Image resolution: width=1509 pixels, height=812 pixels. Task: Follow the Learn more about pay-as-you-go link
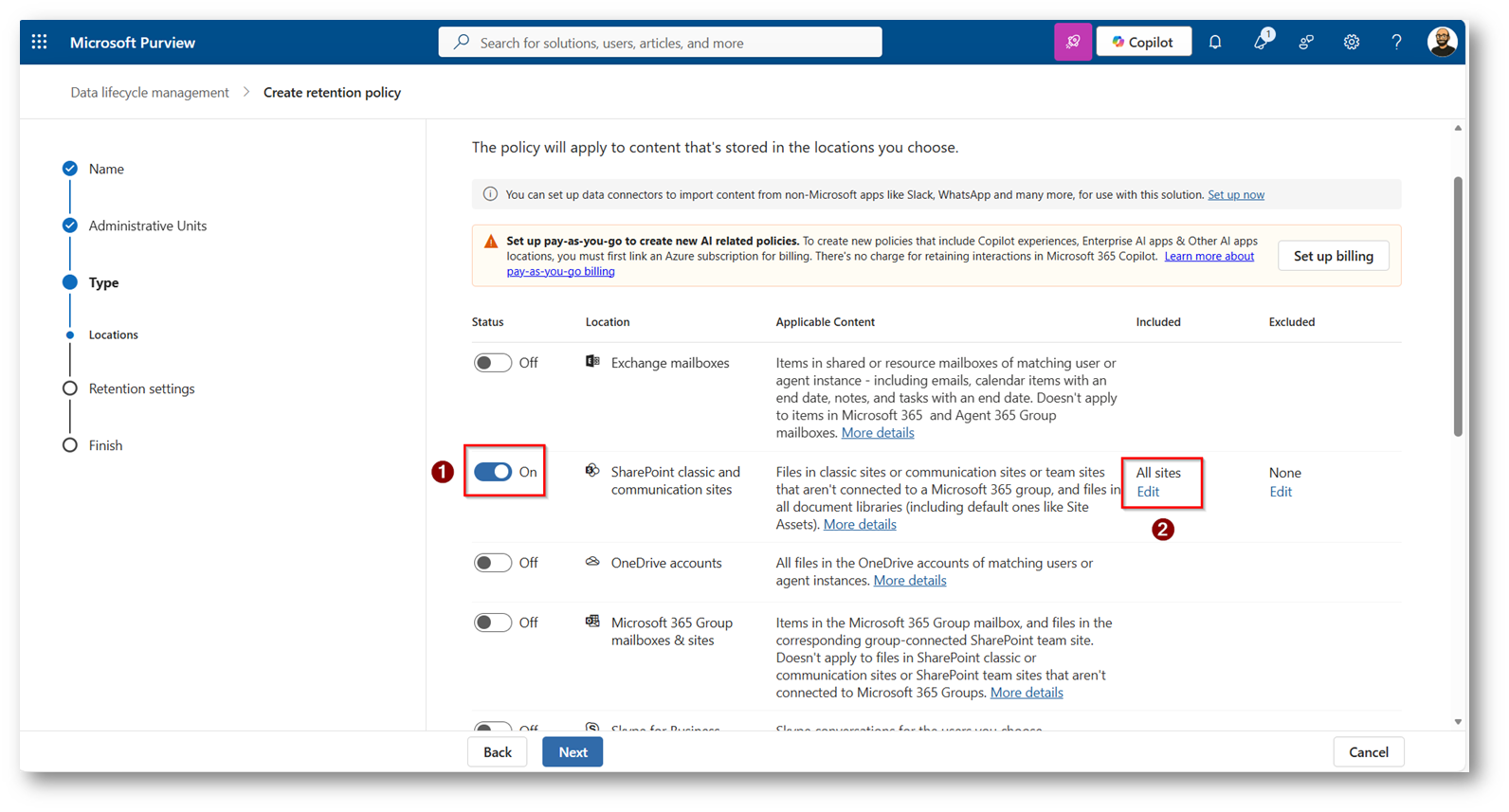(1209, 256)
